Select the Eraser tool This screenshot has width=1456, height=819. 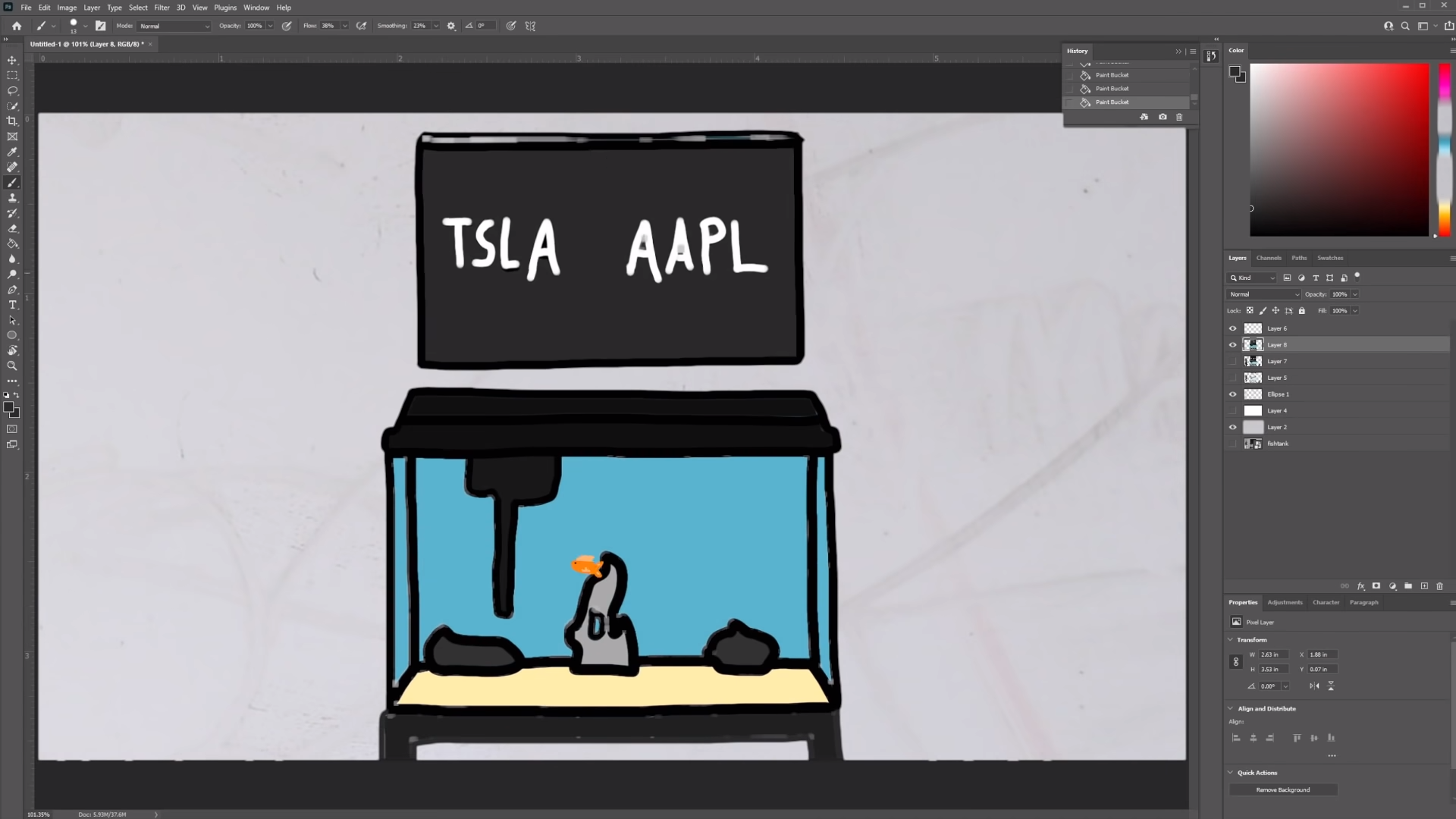coord(12,228)
